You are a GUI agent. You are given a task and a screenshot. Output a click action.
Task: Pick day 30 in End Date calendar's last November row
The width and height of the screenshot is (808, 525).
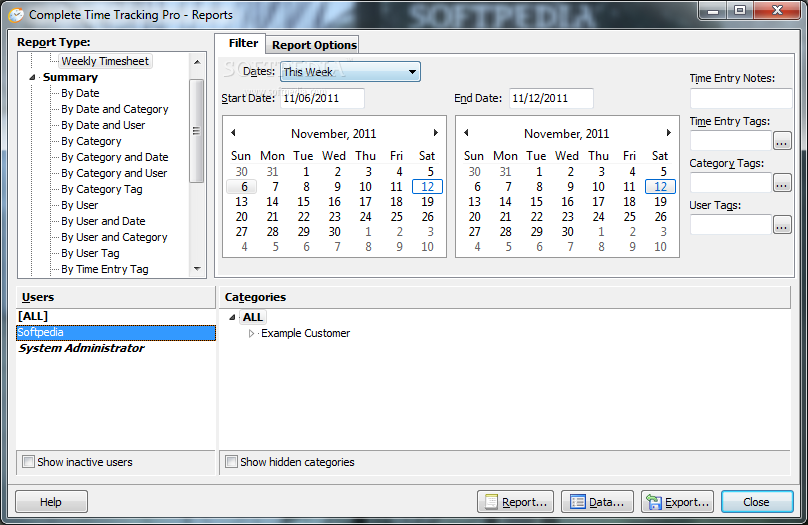tap(567, 231)
